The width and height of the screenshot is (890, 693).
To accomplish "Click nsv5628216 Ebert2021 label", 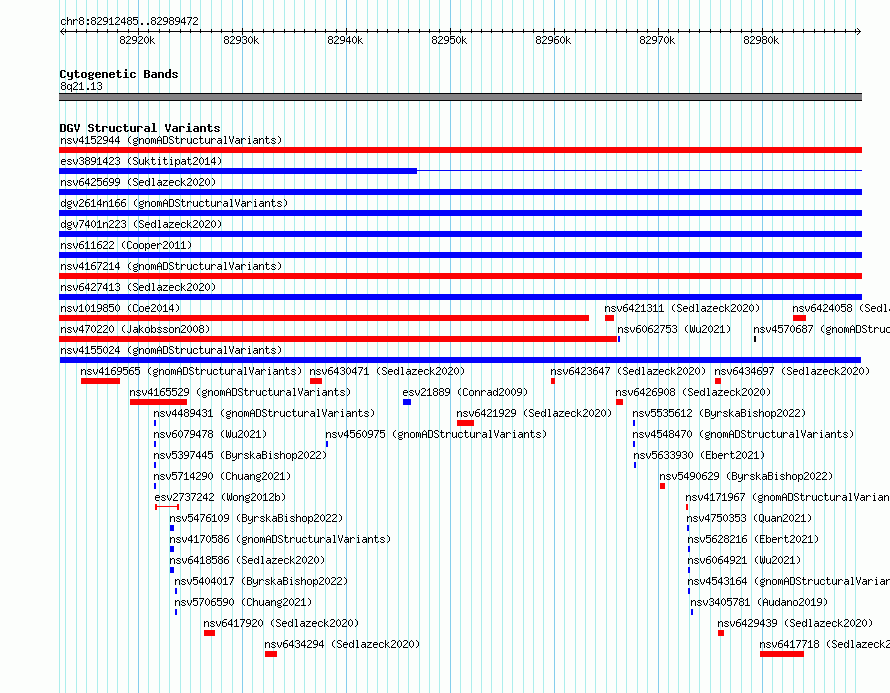I will [753, 539].
